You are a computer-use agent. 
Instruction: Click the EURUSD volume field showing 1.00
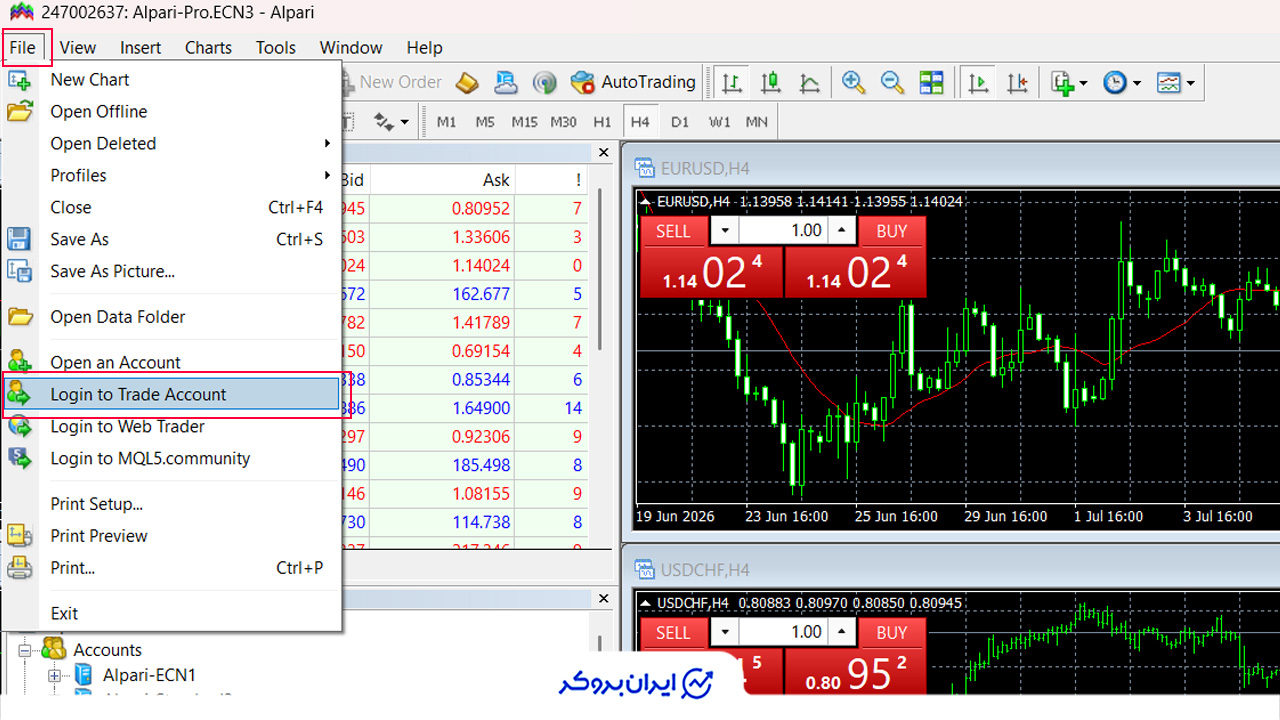click(x=784, y=231)
